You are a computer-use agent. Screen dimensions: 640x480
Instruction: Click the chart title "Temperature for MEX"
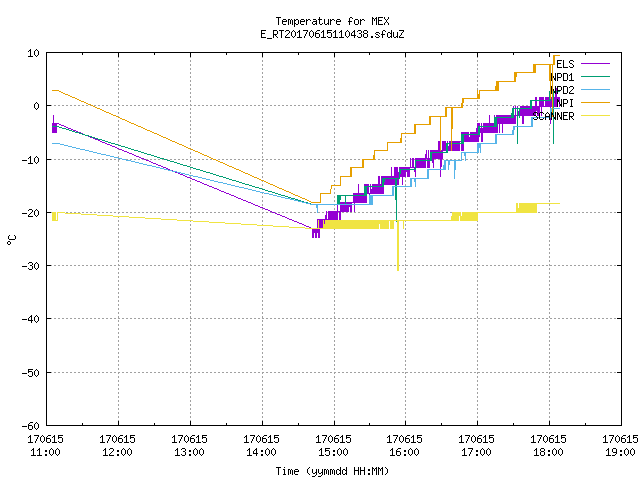[x=332, y=21]
